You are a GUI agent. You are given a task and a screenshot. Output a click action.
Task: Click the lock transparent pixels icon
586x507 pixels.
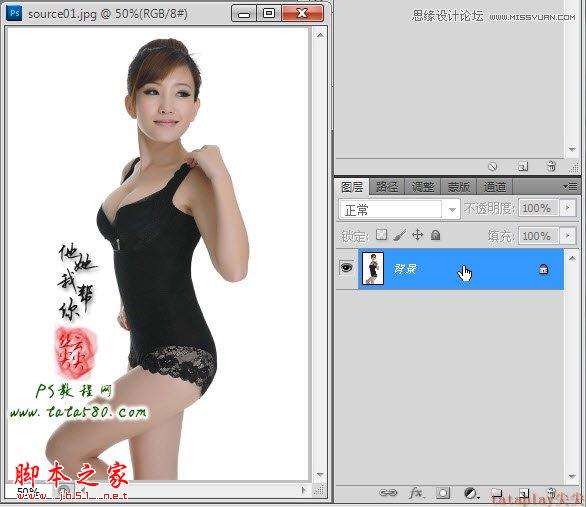[x=382, y=235]
